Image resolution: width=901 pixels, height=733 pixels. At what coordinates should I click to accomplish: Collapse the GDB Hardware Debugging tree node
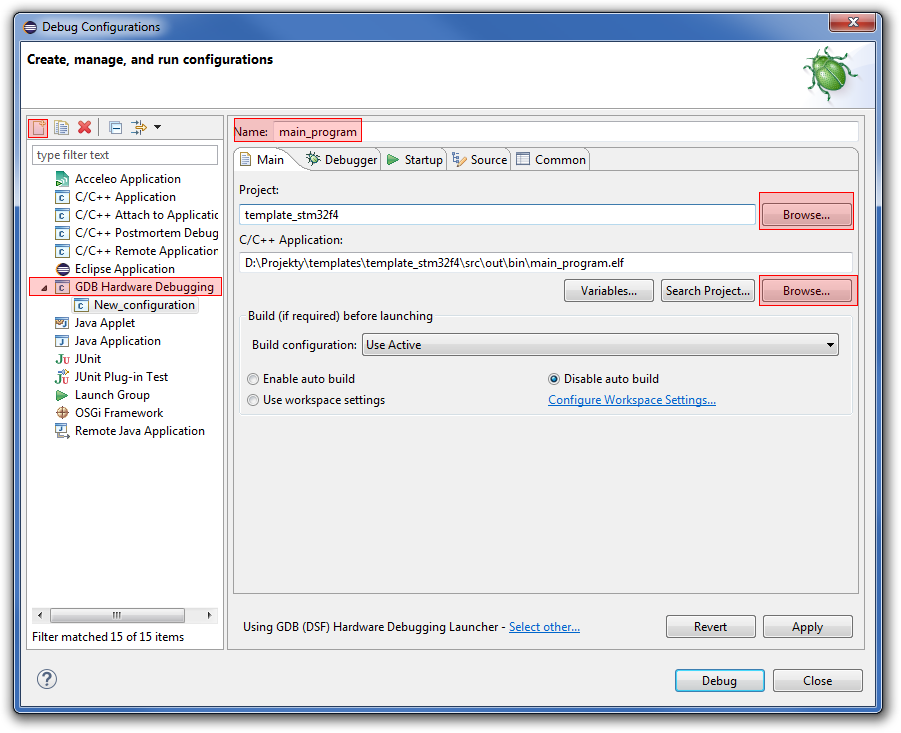pyautogui.click(x=43, y=288)
